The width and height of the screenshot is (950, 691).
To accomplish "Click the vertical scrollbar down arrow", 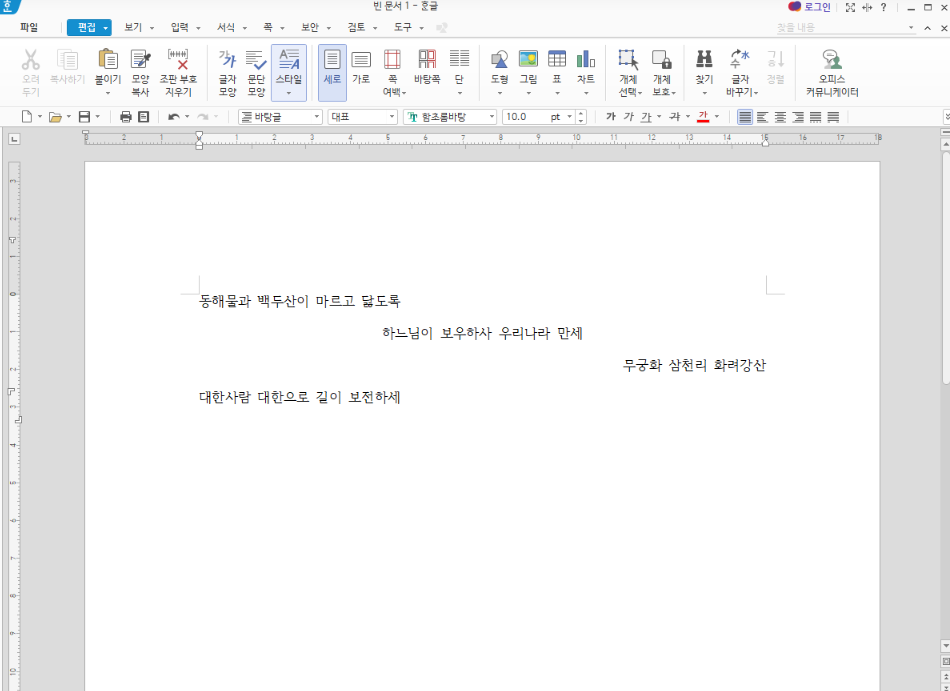I will (945, 646).
